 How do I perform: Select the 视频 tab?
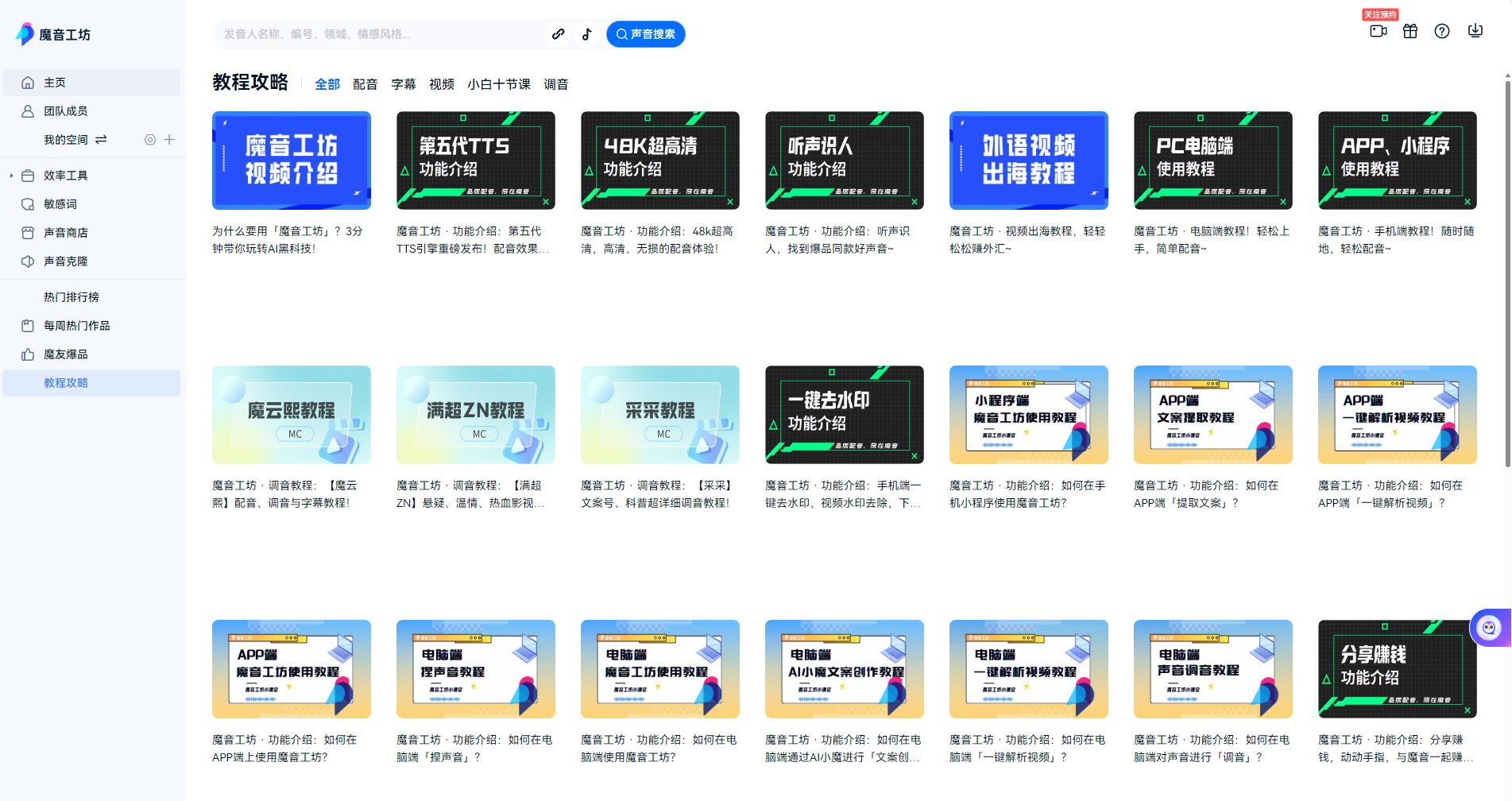pyautogui.click(x=442, y=84)
